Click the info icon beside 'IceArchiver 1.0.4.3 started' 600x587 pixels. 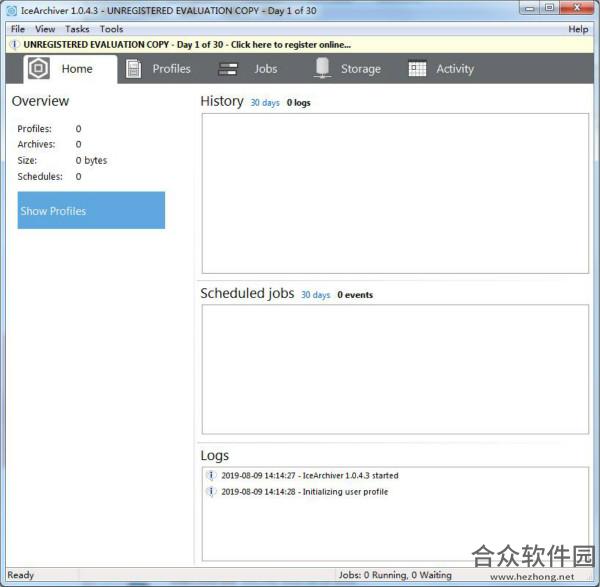[211, 475]
